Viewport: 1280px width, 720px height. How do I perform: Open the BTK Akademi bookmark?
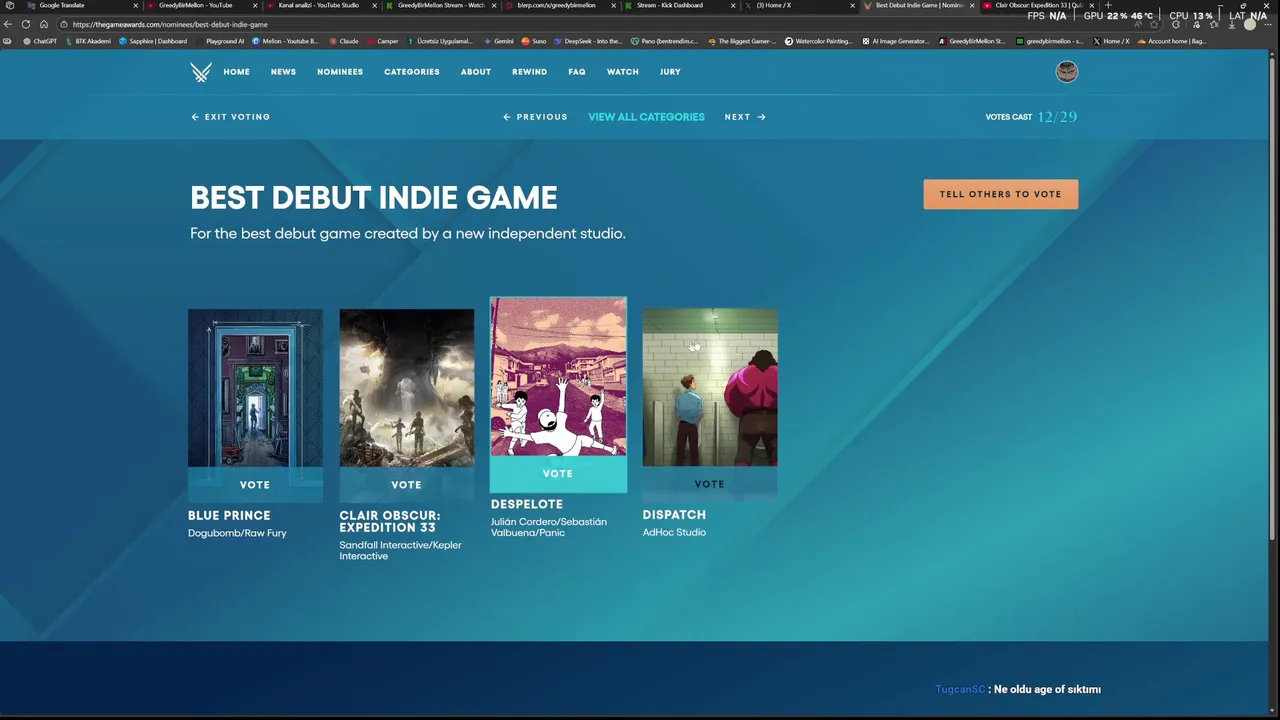pos(87,41)
